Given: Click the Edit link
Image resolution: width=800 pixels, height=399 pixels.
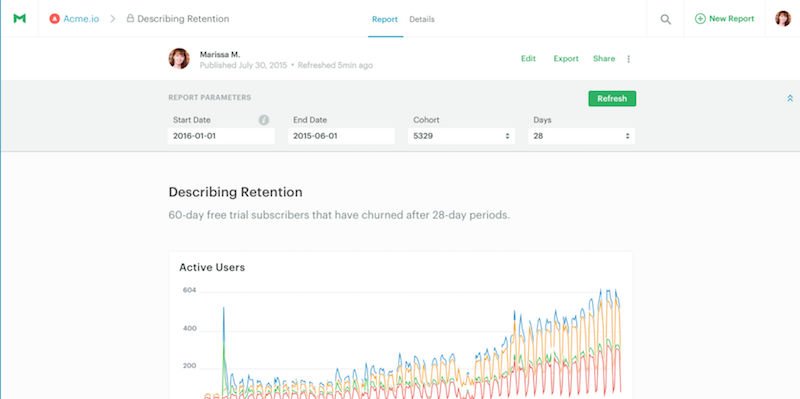Looking at the screenshot, I should 528,59.
